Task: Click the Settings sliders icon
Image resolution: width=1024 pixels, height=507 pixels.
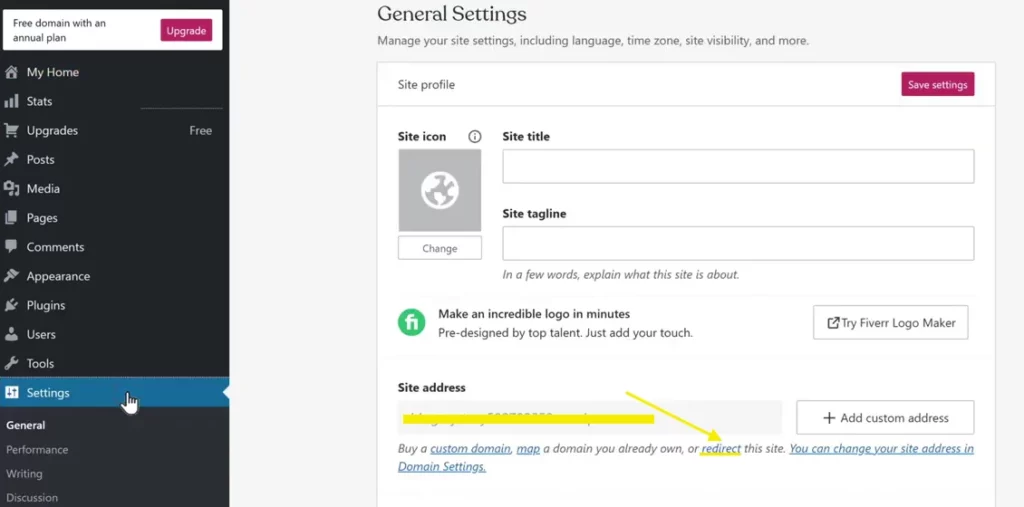Action: [x=11, y=392]
